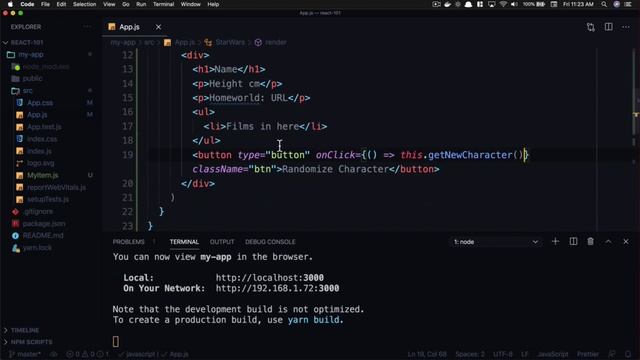The height and width of the screenshot is (360, 640).
Task: Click render in the breadcrumb
Action: [x=276, y=42]
